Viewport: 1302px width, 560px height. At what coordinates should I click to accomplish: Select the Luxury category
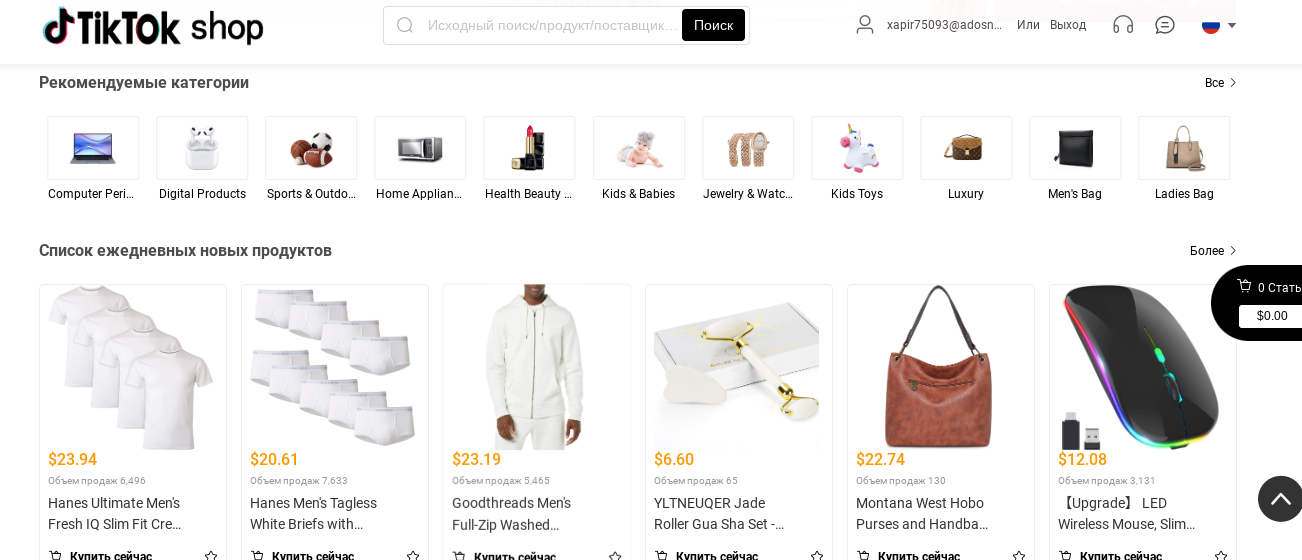[x=966, y=149]
